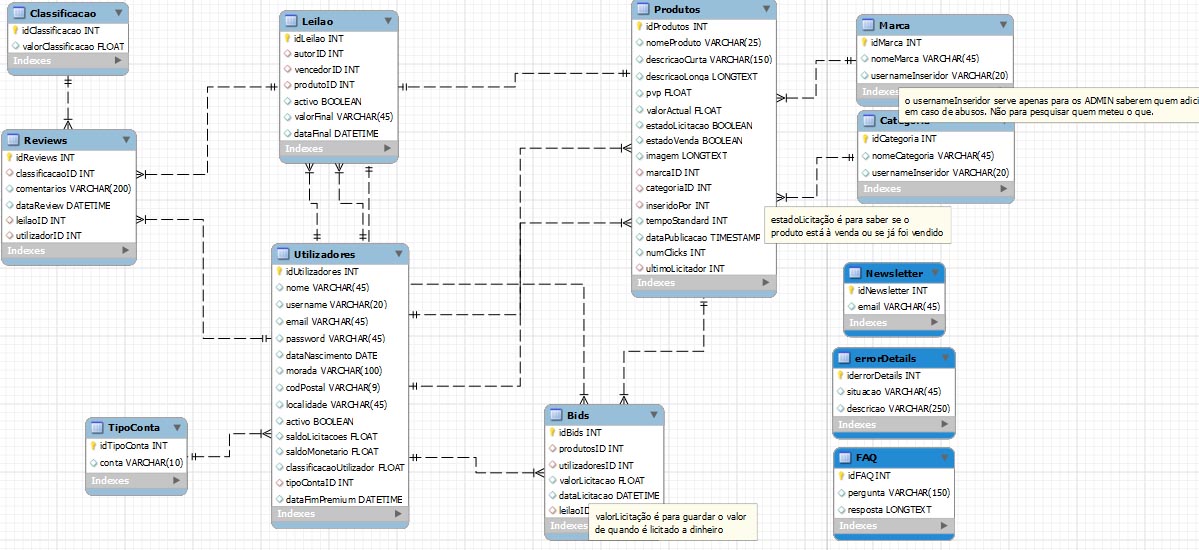Expand Indexes section of Produtos table
1199x550 pixels.
pyautogui.click(x=765, y=283)
